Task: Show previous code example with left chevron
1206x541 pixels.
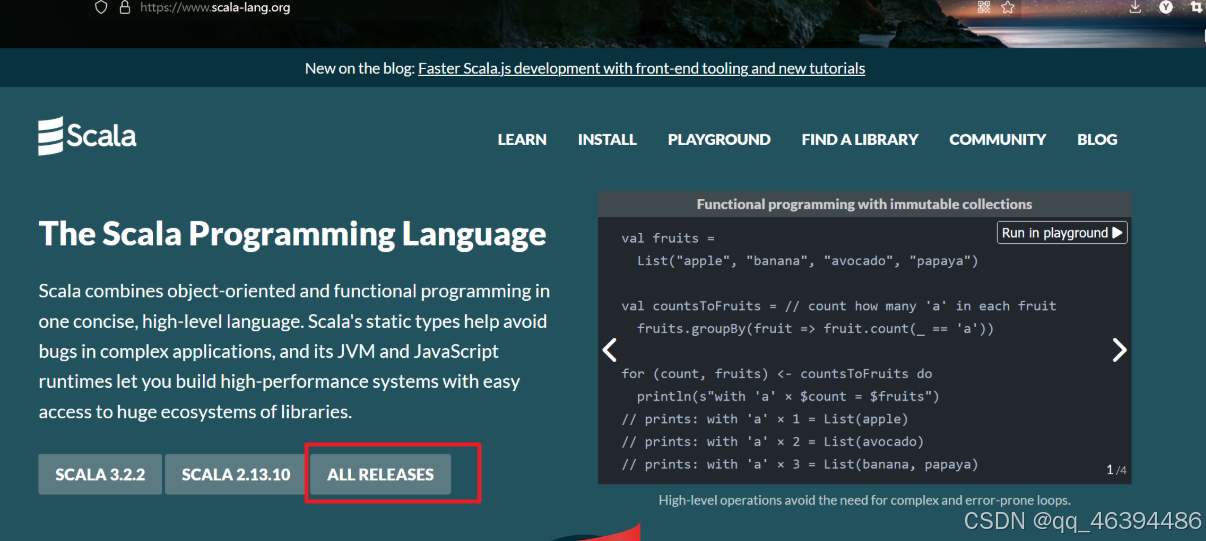Action: (609, 350)
